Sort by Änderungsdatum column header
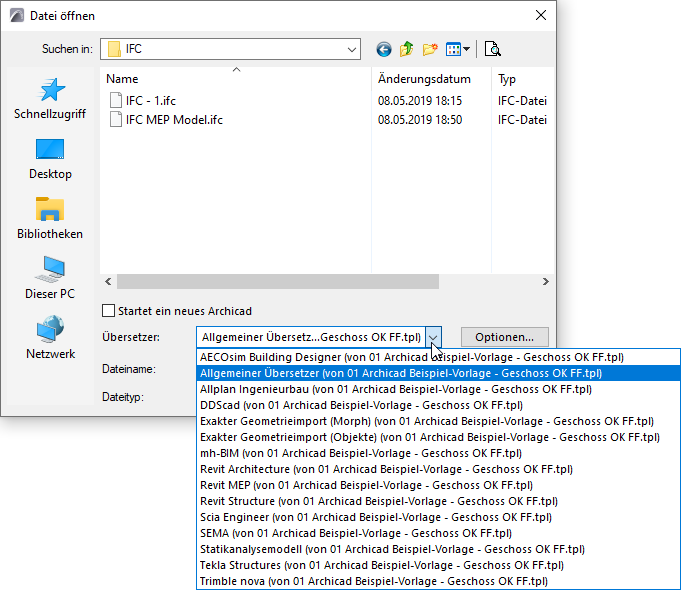Image resolution: width=681 pixels, height=590 pixels. [431, 79]
